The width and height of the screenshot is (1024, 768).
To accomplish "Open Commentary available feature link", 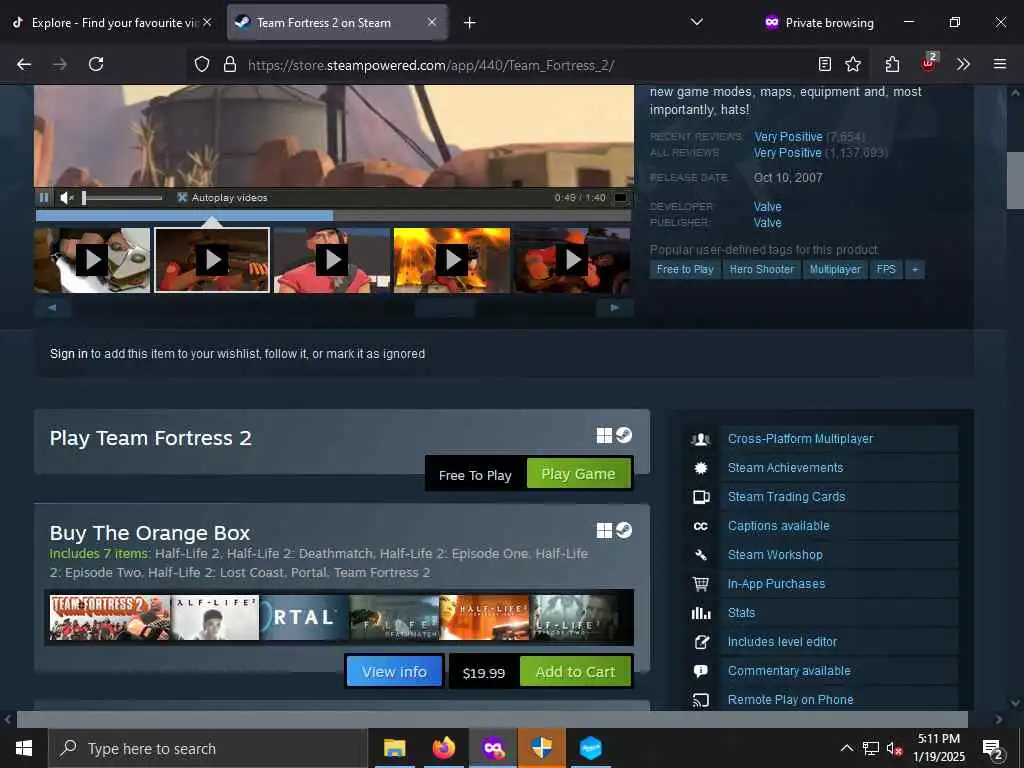I will (x=789, y=671).
